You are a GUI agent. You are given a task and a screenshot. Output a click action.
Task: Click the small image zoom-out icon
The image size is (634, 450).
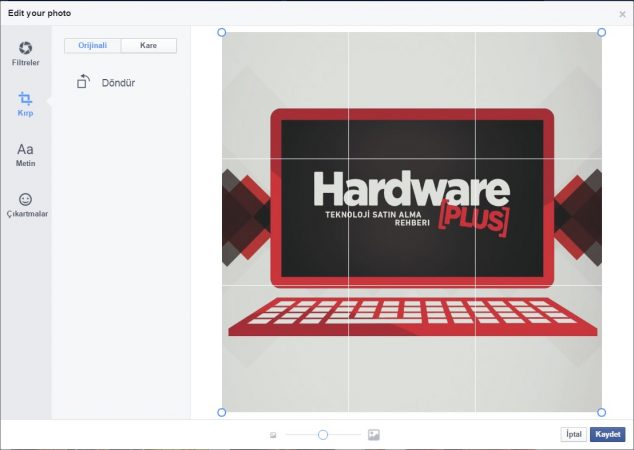pyautogui.click(x=273, y=435)
